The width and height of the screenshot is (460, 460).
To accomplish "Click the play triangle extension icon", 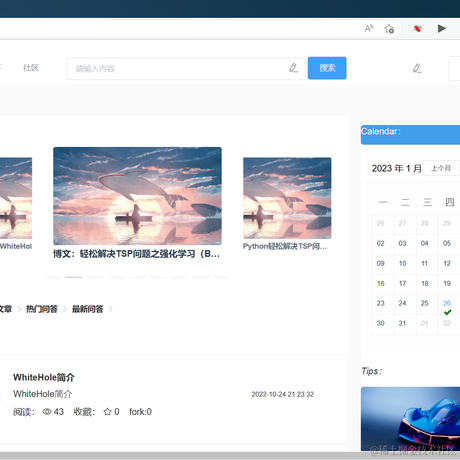I will 442,29.
